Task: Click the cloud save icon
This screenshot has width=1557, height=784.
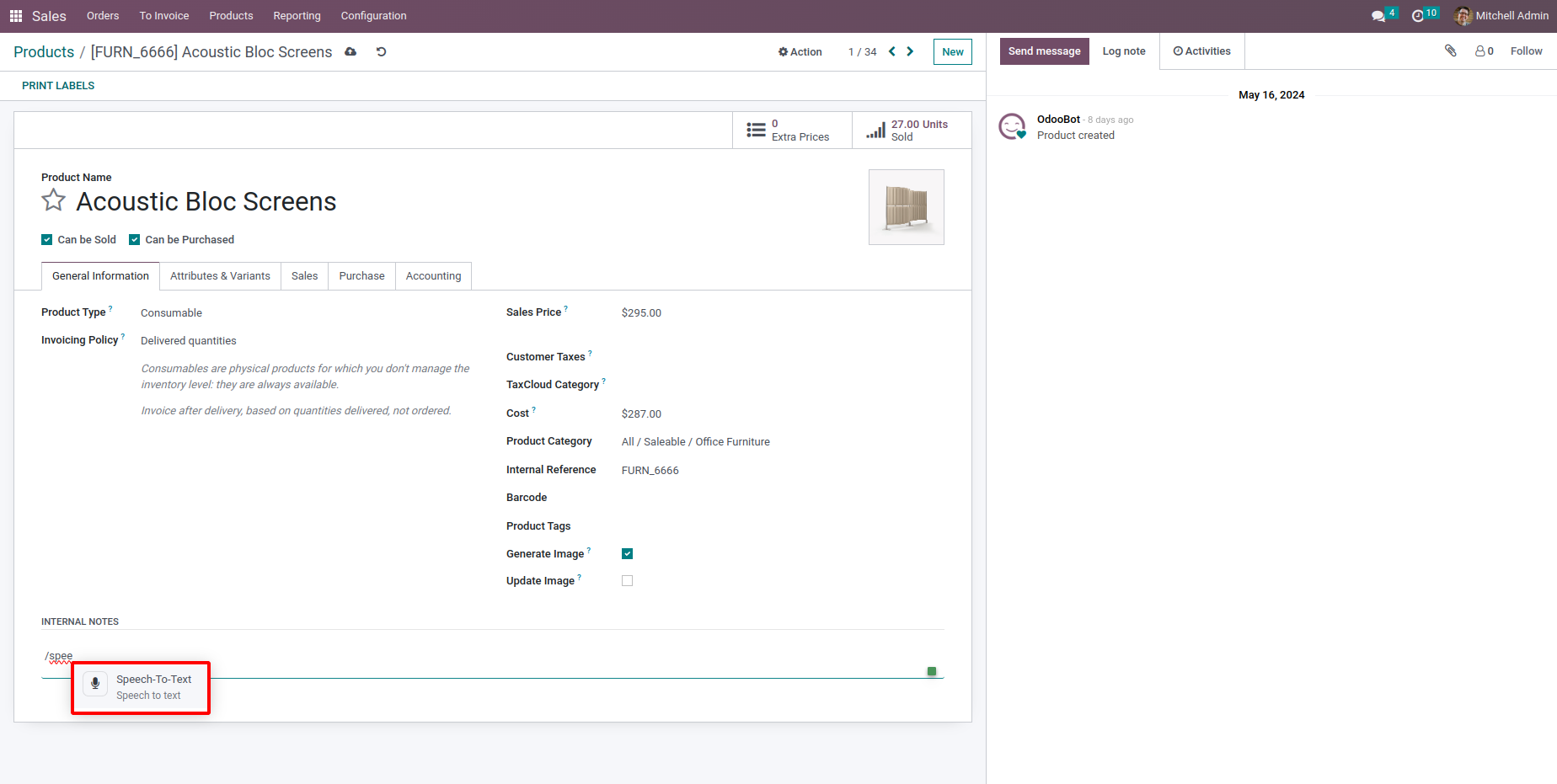Action: tap(350, 52)
